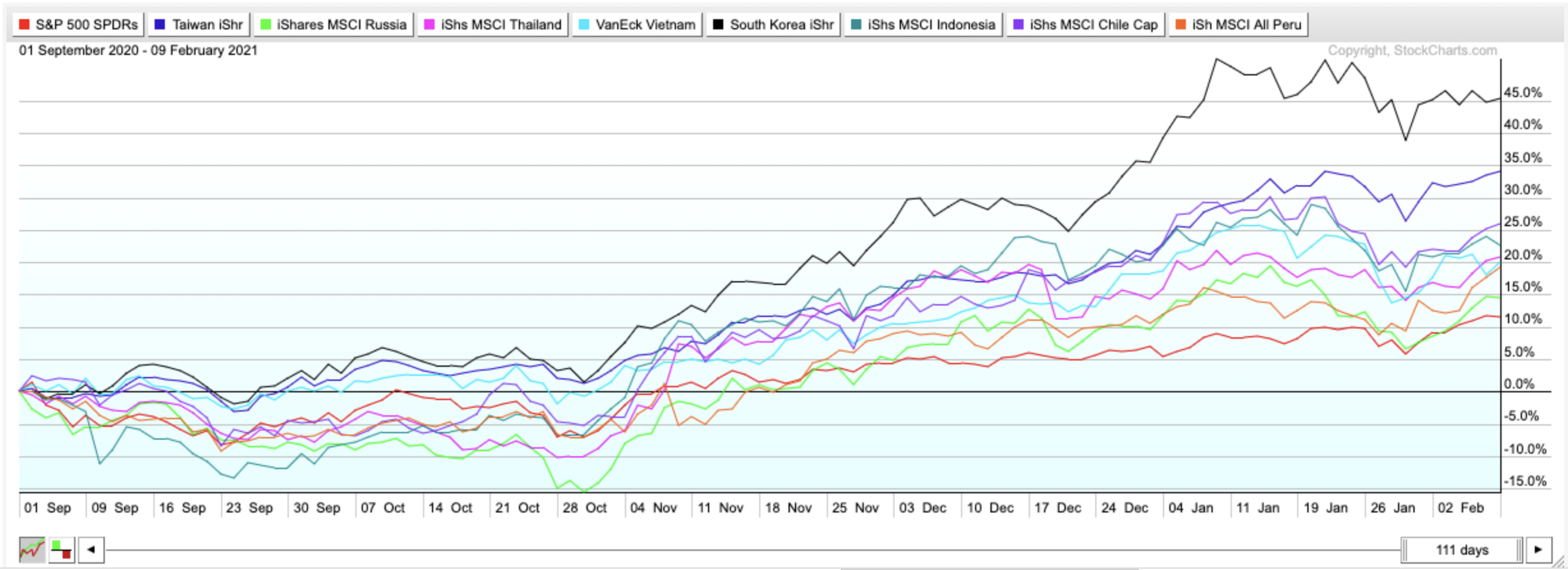Click the 10 Dec date label
Image resolution: width=1568 pixels, height=570 pixels.
click(990, 508)
